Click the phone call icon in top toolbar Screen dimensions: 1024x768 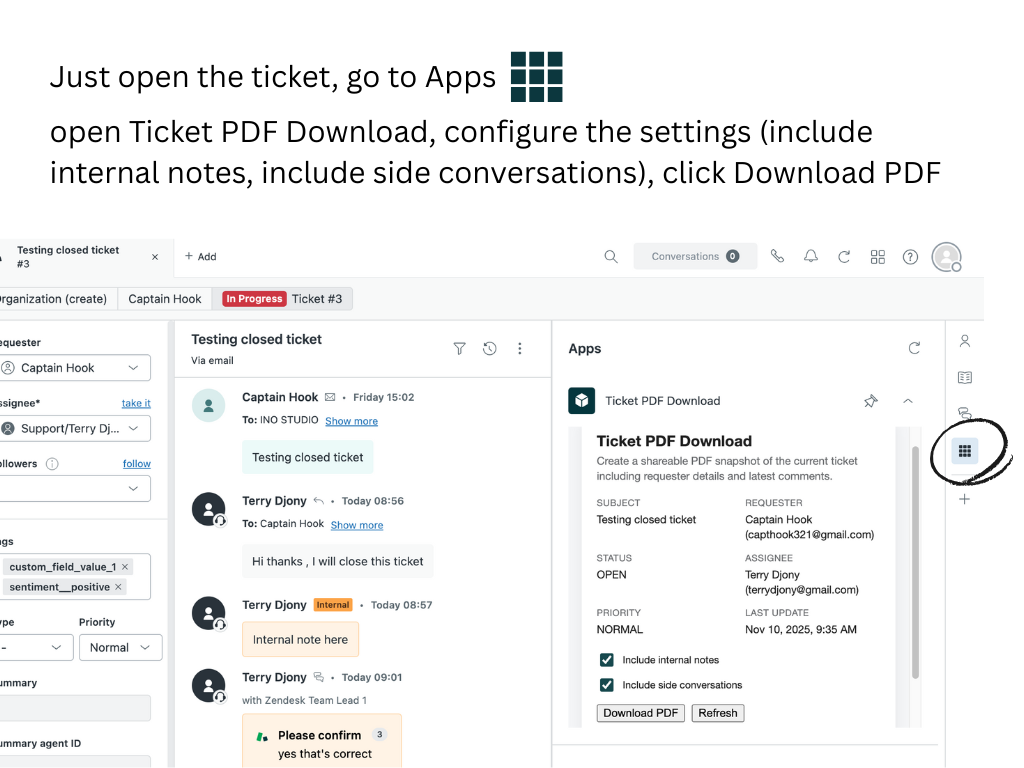pos(777,256)
